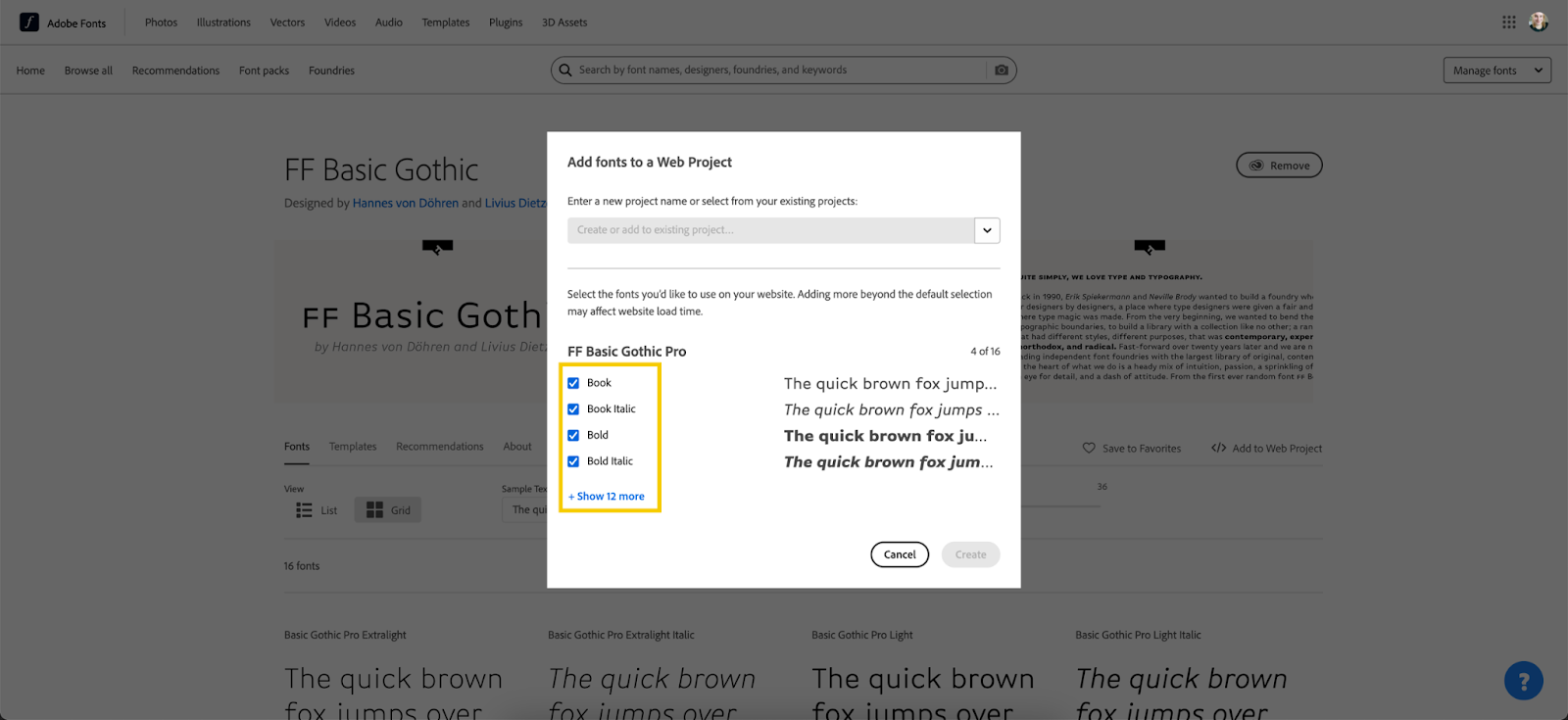Click the Cancel button
Image resolution: width=1568 pixels, height=720 pixels.
[x=899, y=554]
